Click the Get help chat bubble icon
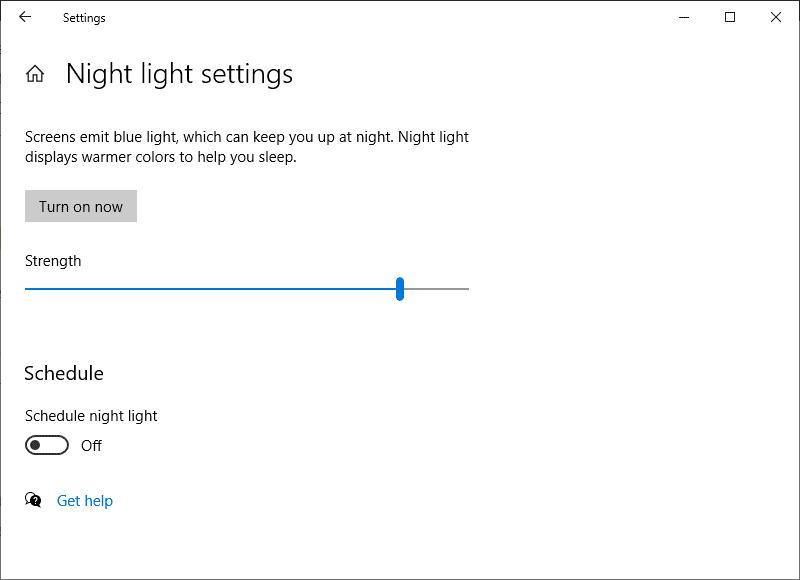The height and width of the screenshot is (580, 800). (33, 500)
